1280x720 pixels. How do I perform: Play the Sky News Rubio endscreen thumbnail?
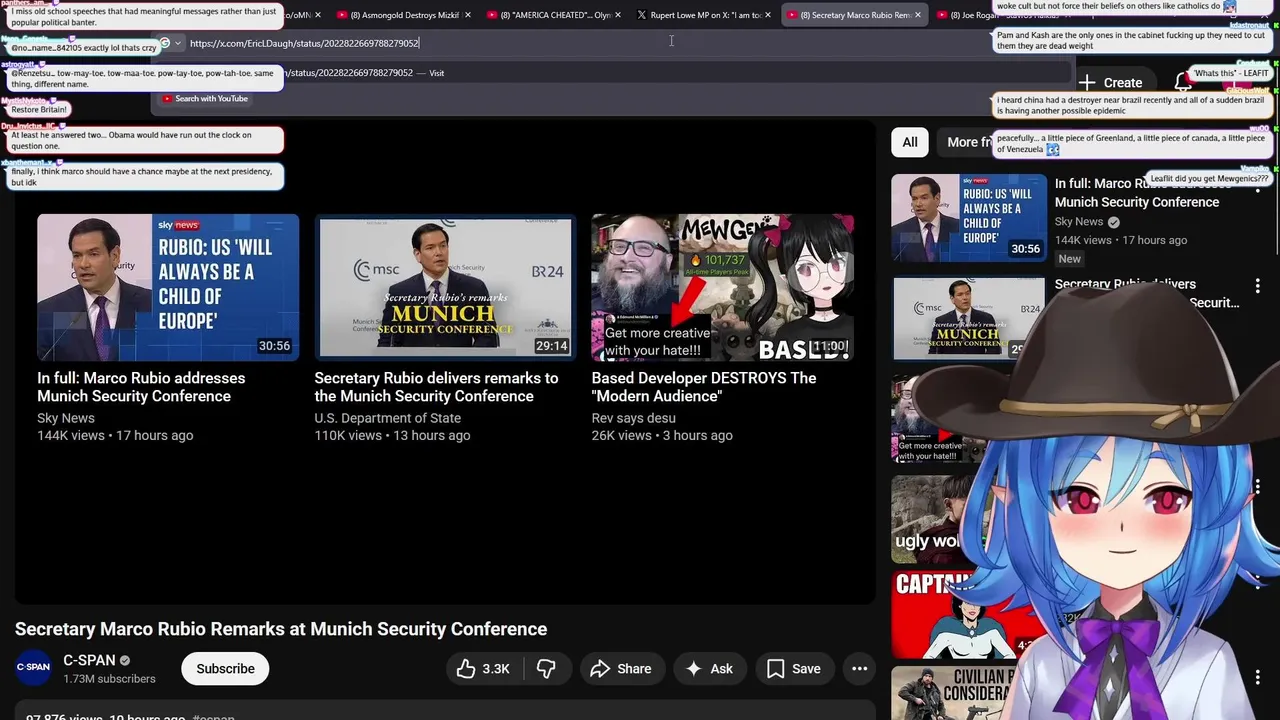(x=168, y=287)
